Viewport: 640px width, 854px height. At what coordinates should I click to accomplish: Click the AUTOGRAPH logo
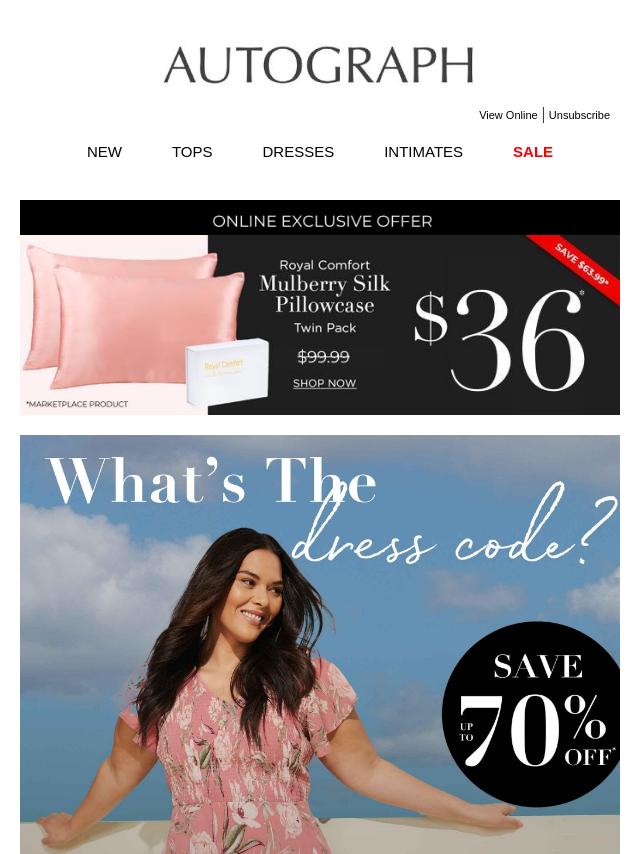[319, 65]
